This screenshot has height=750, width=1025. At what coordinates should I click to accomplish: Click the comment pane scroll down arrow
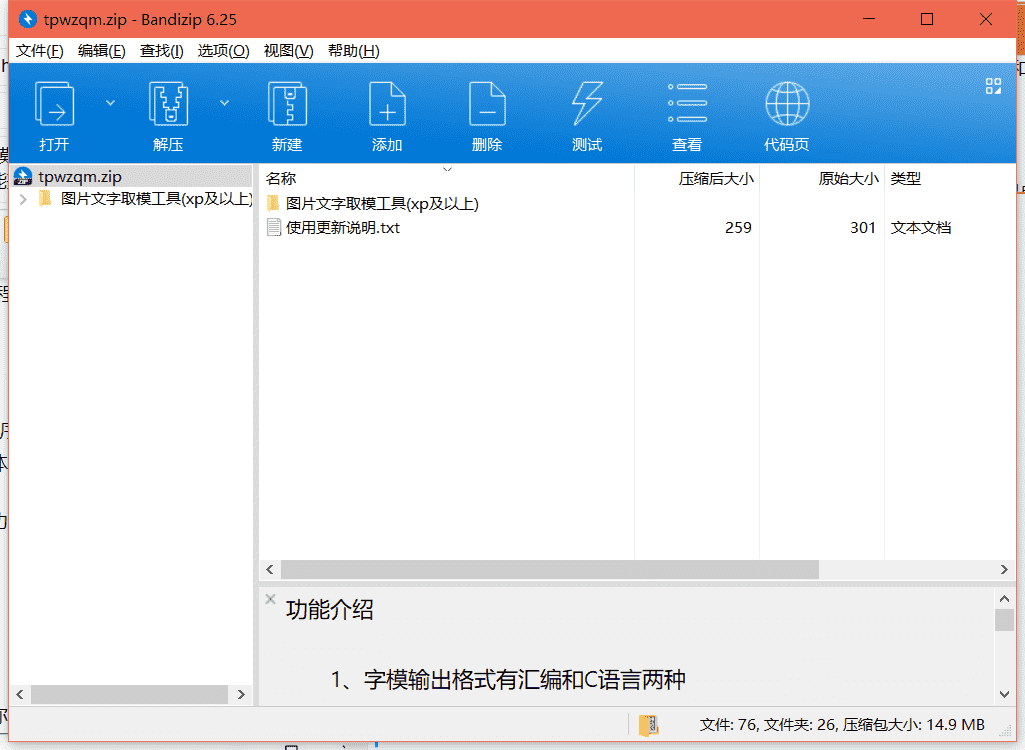point(1005,694)
